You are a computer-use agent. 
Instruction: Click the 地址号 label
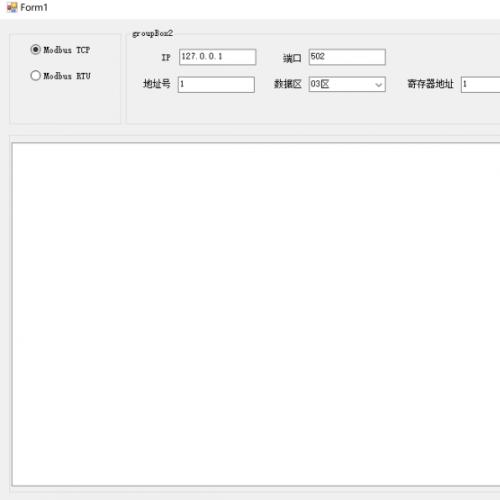(157, 84)
